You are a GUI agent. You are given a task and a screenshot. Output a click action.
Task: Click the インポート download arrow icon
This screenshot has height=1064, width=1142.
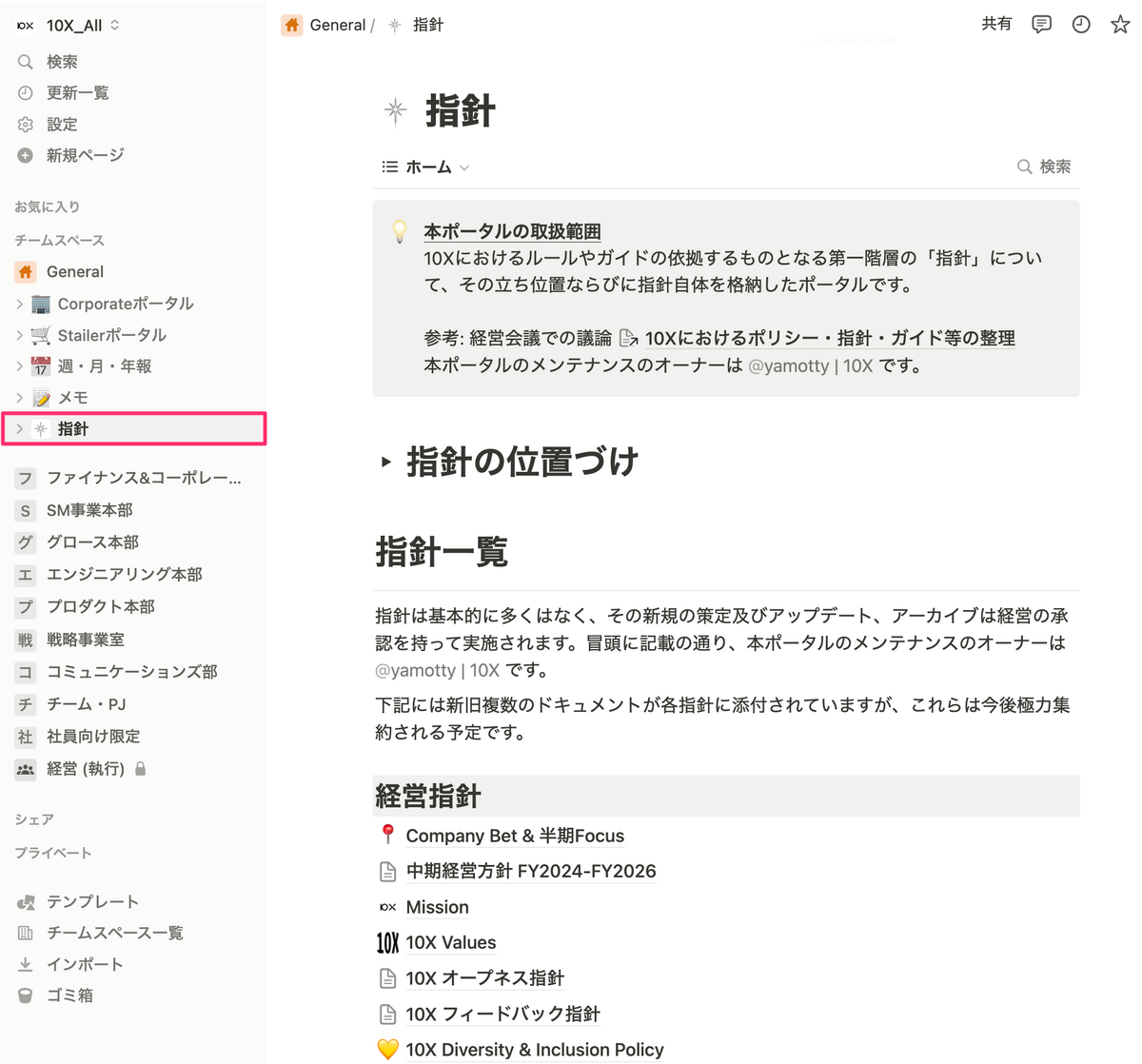tap(26, 964)
